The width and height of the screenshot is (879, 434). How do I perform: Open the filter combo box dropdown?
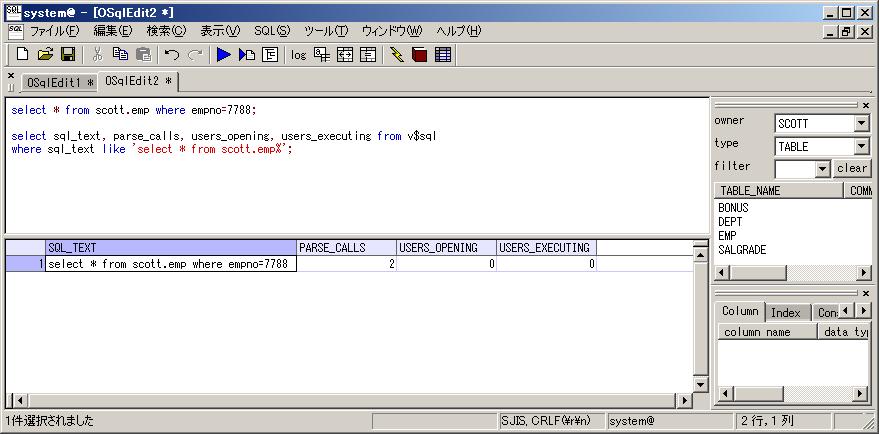823,169
